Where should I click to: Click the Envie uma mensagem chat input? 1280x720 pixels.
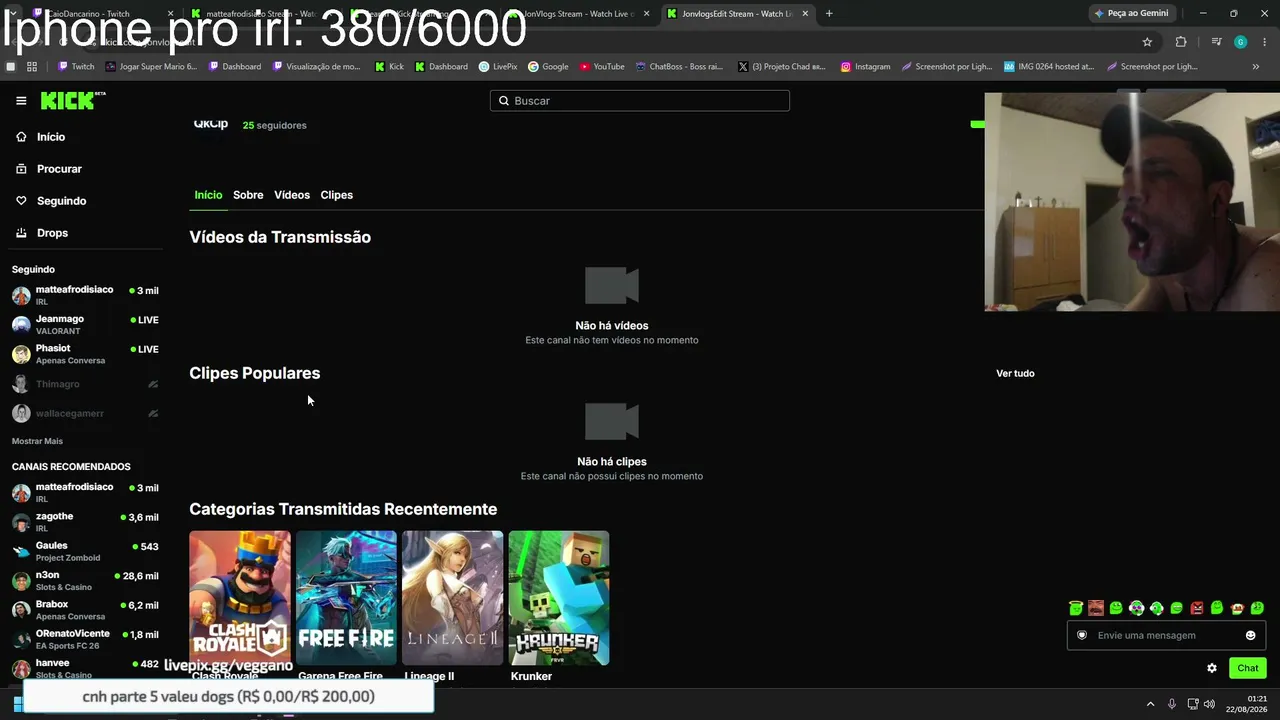click(x=1165, y=635)
